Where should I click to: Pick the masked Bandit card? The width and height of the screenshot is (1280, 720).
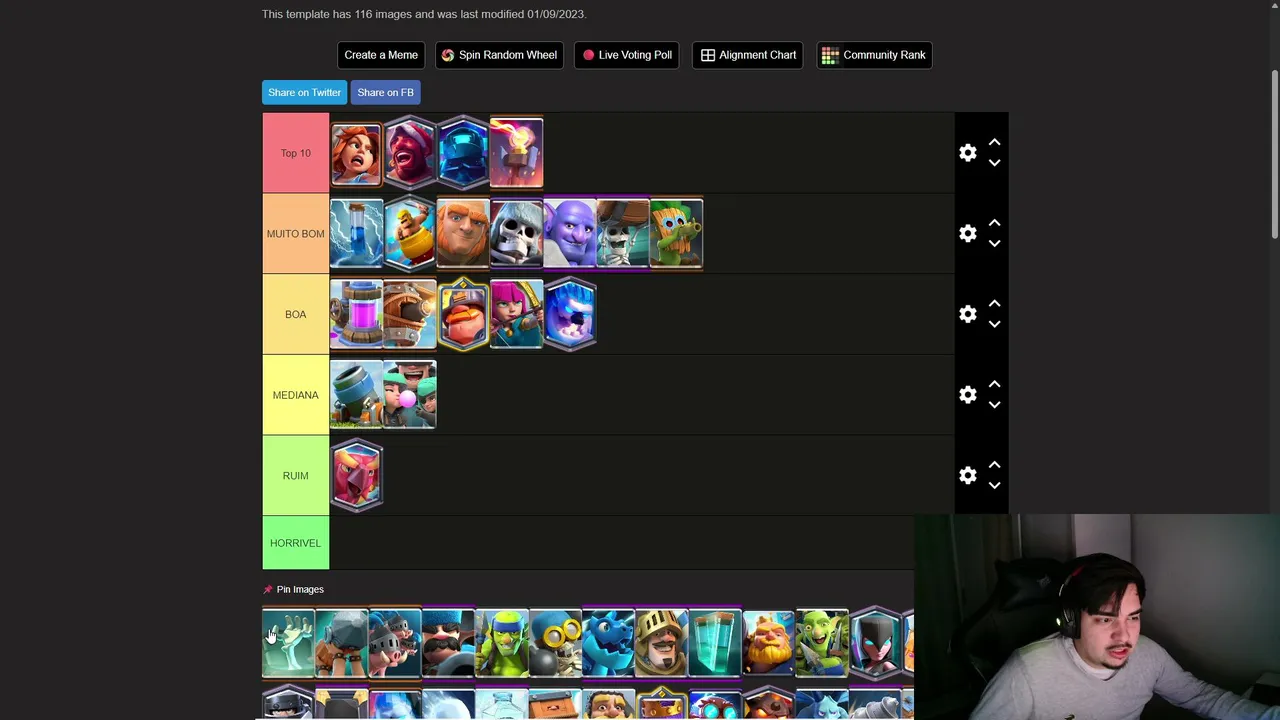pos(875,643)
